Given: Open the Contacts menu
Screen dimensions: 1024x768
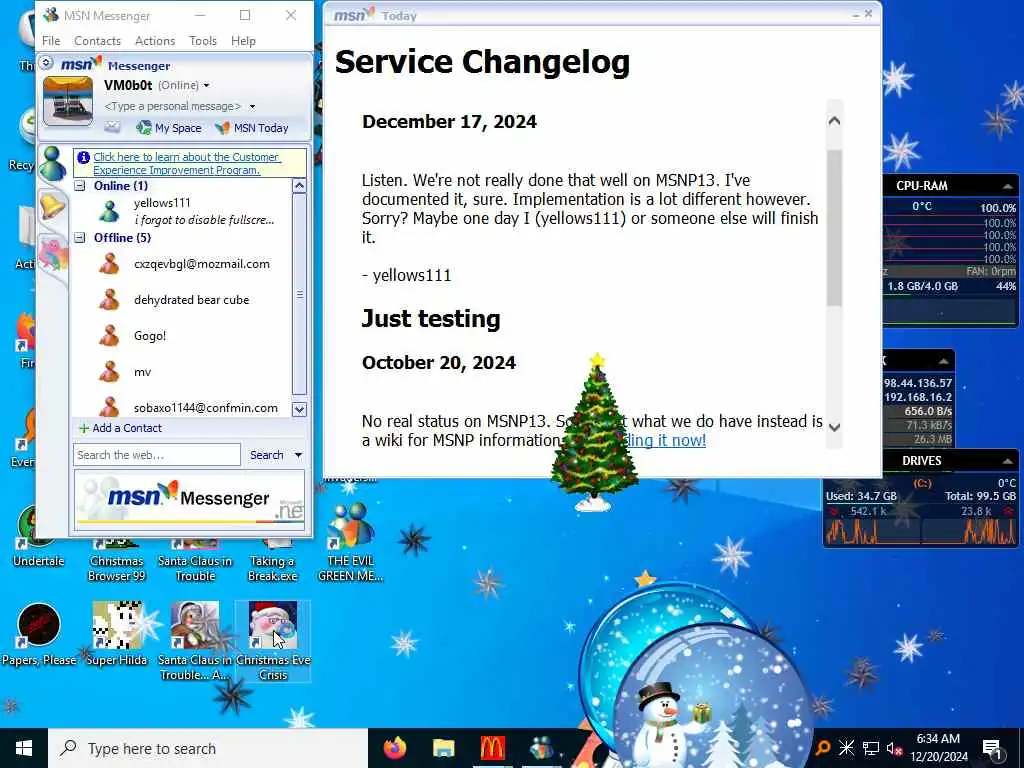Looking at the screenshot, I should click(97, 40).
